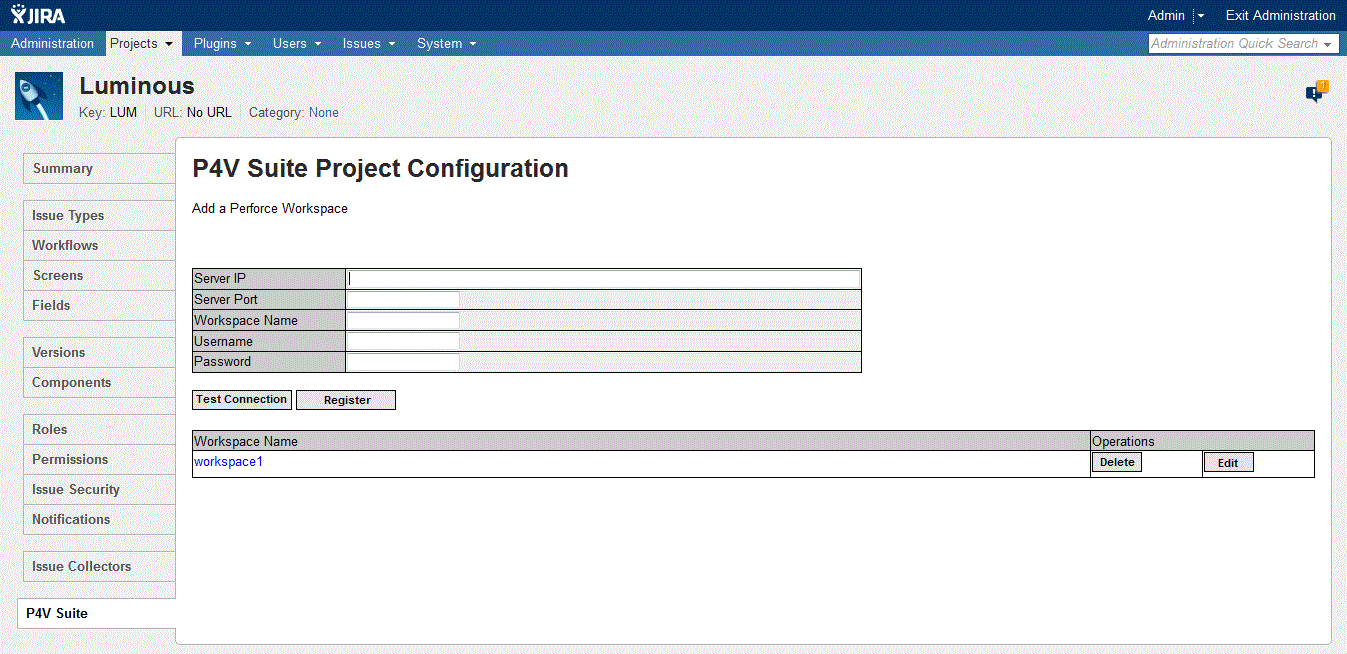Click the Password label cell
The width and height of the screenshot is (1347, 654).
(x=269, y=362)
